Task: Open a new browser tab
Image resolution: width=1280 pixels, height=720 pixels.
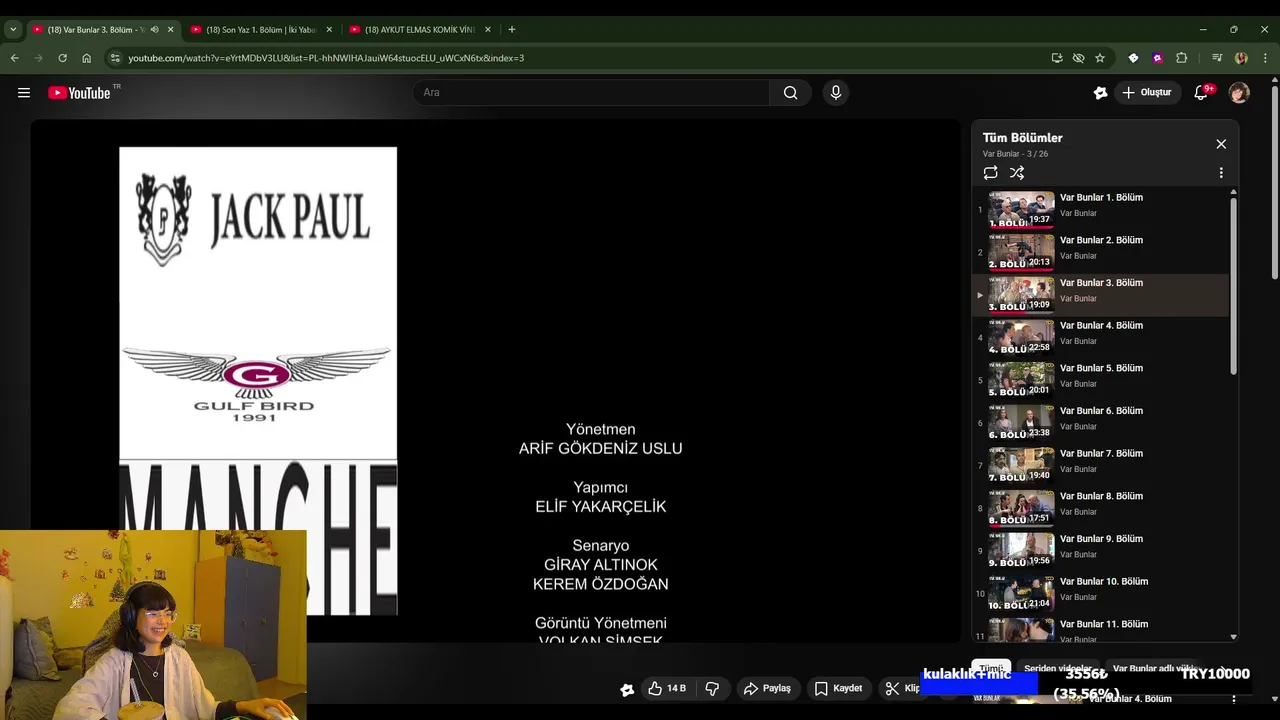Action: [x=512, y=30]
